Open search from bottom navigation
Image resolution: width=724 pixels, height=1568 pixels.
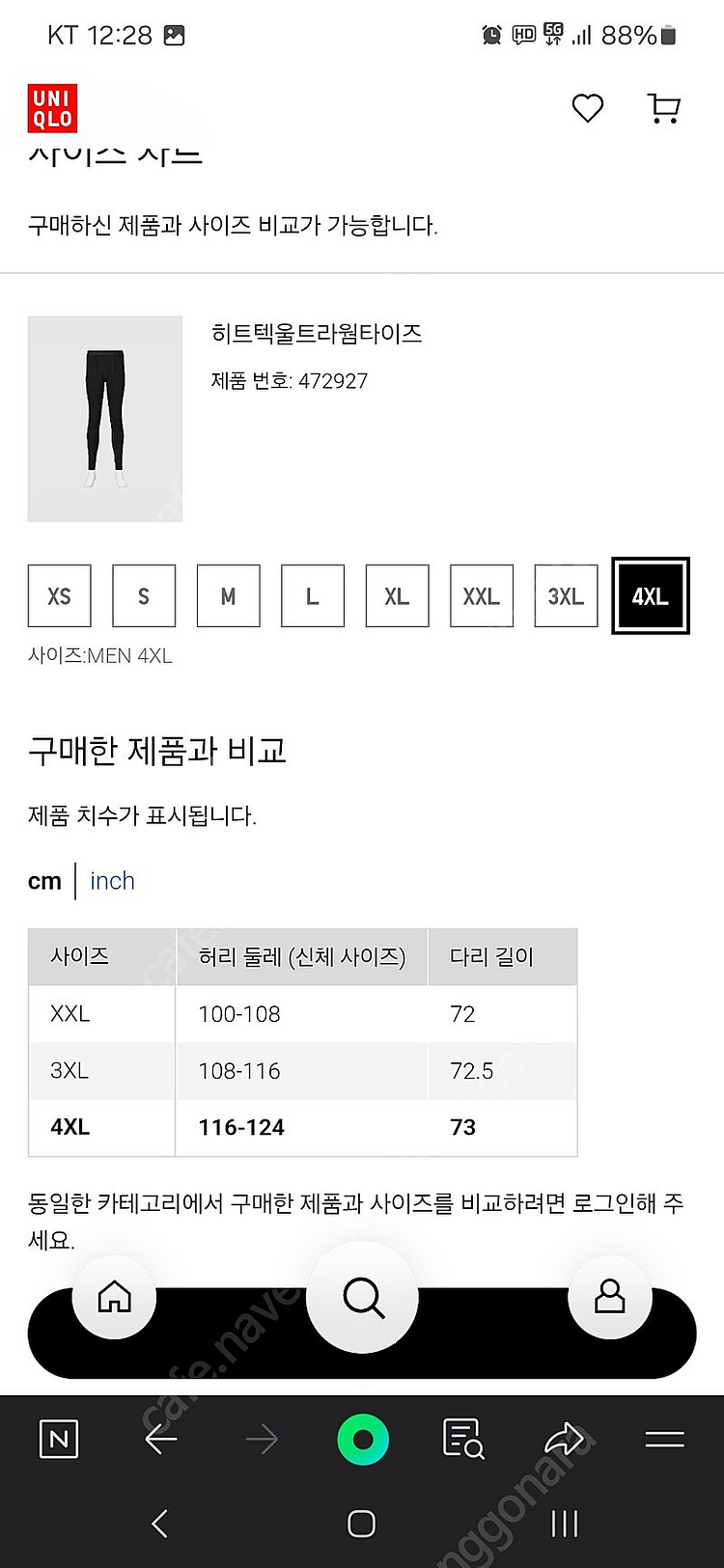pos(362,1298)
